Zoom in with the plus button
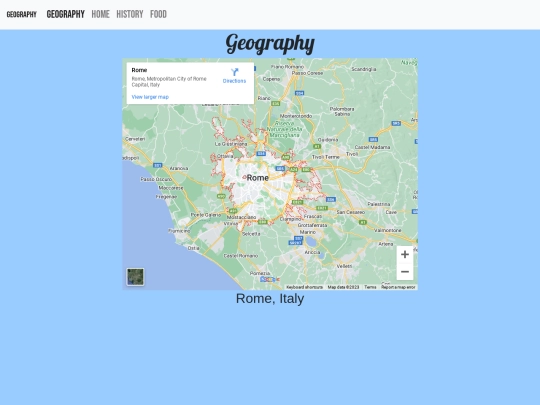The image size is (540, 405). (405, 255)
